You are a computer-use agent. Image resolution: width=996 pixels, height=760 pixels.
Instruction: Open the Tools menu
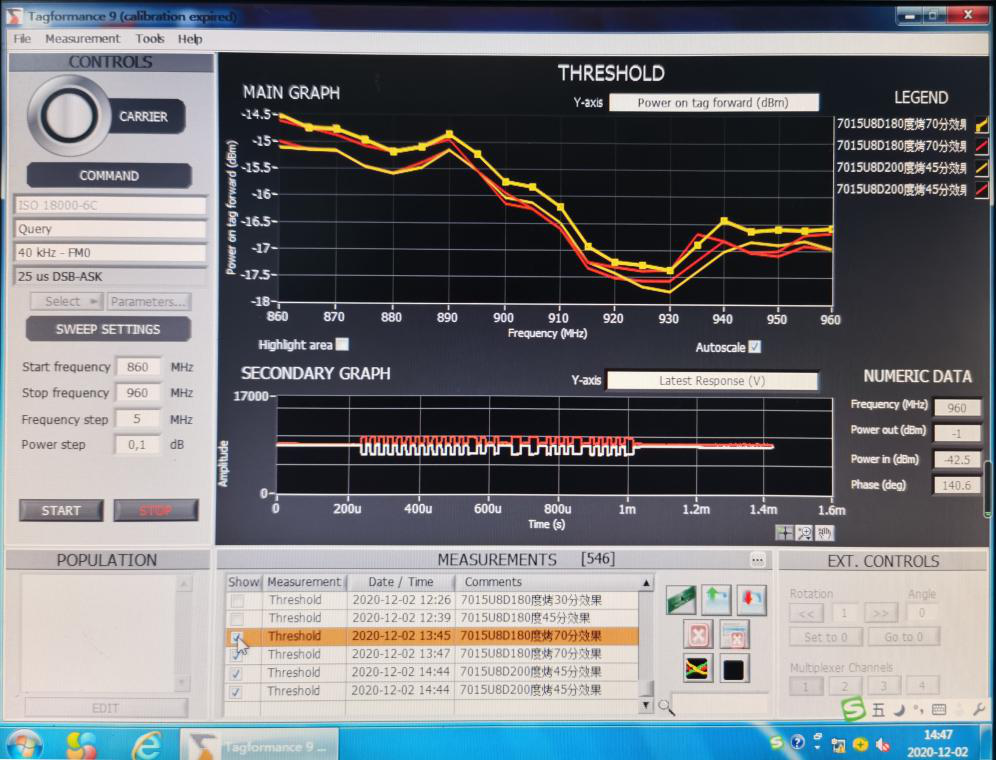tap(150, 39)
